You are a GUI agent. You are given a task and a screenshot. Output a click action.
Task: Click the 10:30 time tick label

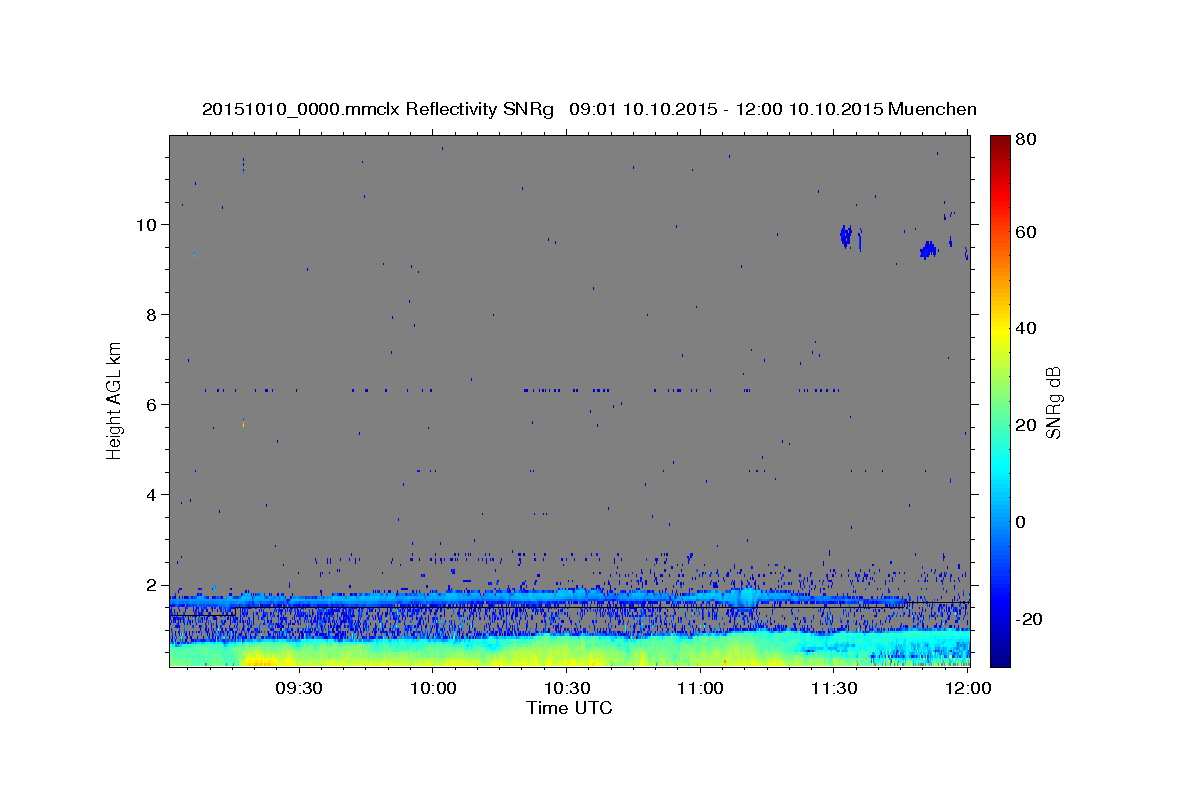(x=566, y=689)
